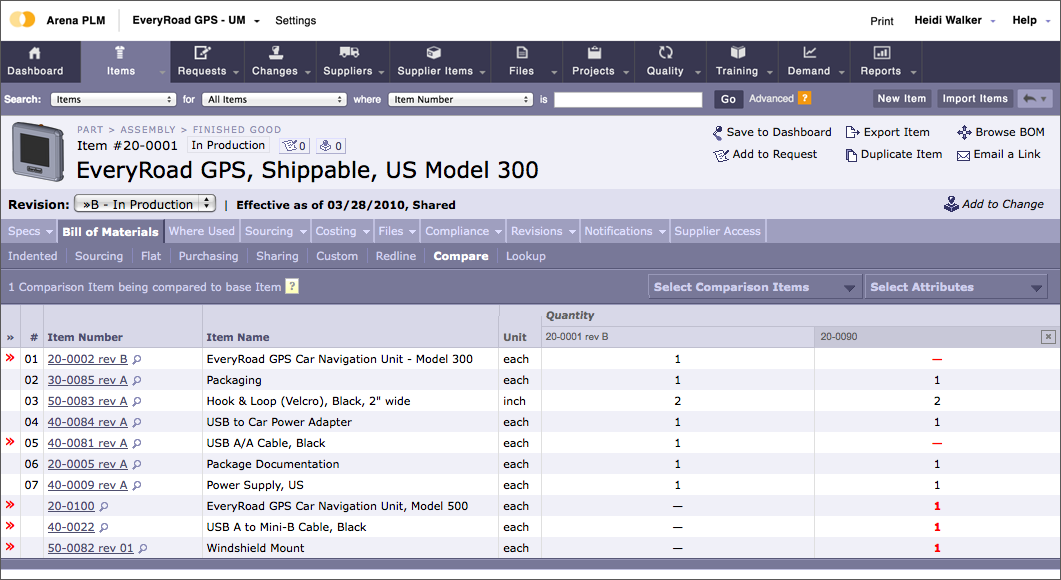Viewport: 1061px width, 580px height.
Task: Switch to the Lookup BOM view
Action: 526,256
